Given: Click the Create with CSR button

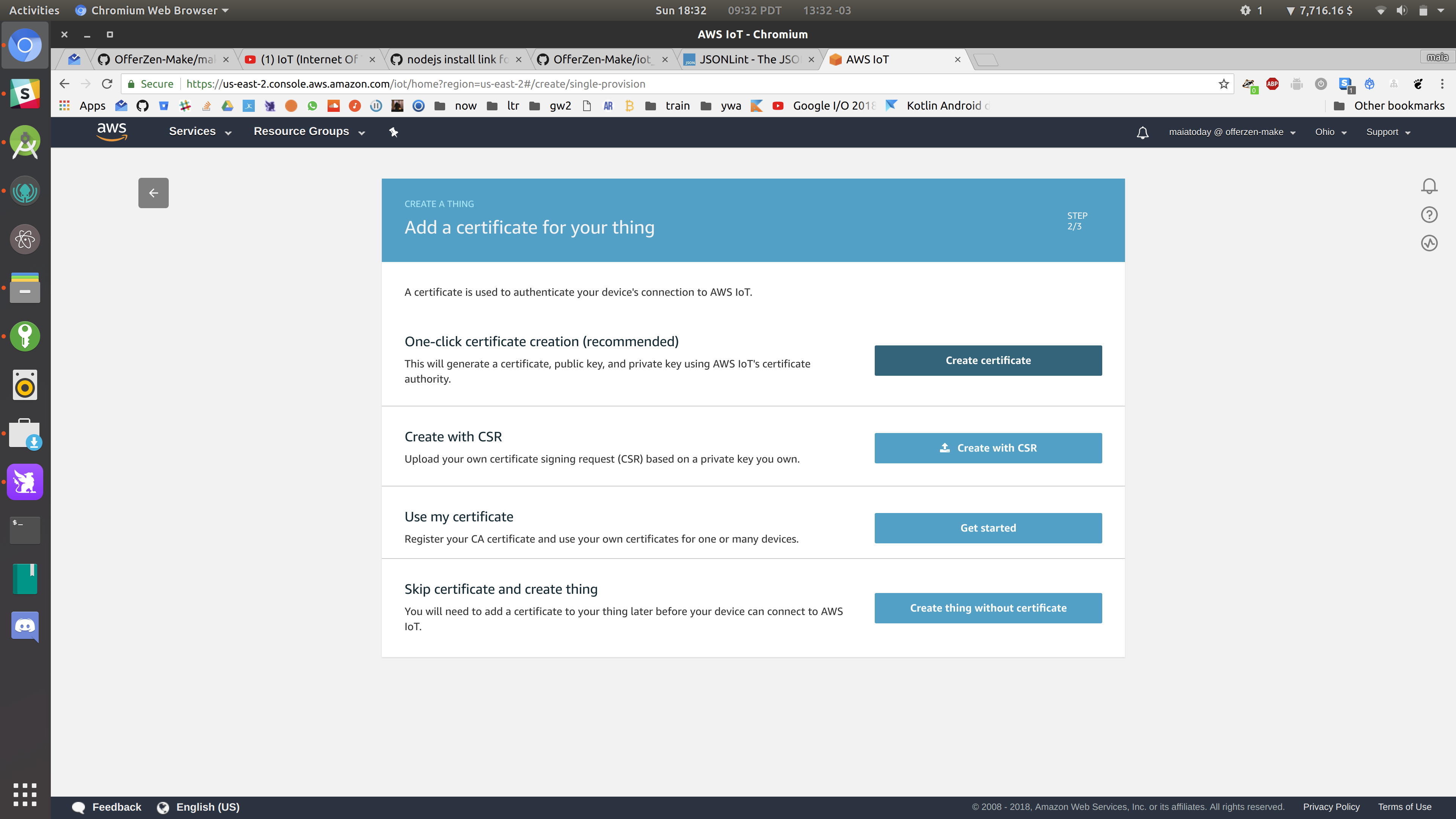Looking at the screenshot, I should (x=988, y=448).
